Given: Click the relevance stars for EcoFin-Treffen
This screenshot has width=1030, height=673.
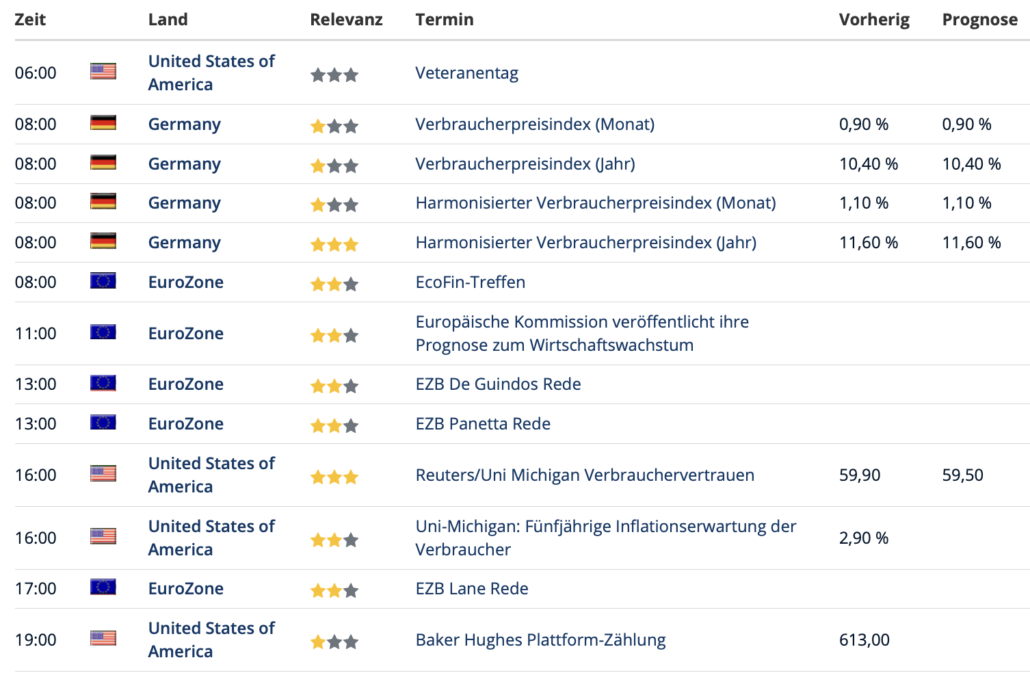Looking at the screenshot, I should tap(334, 284).
